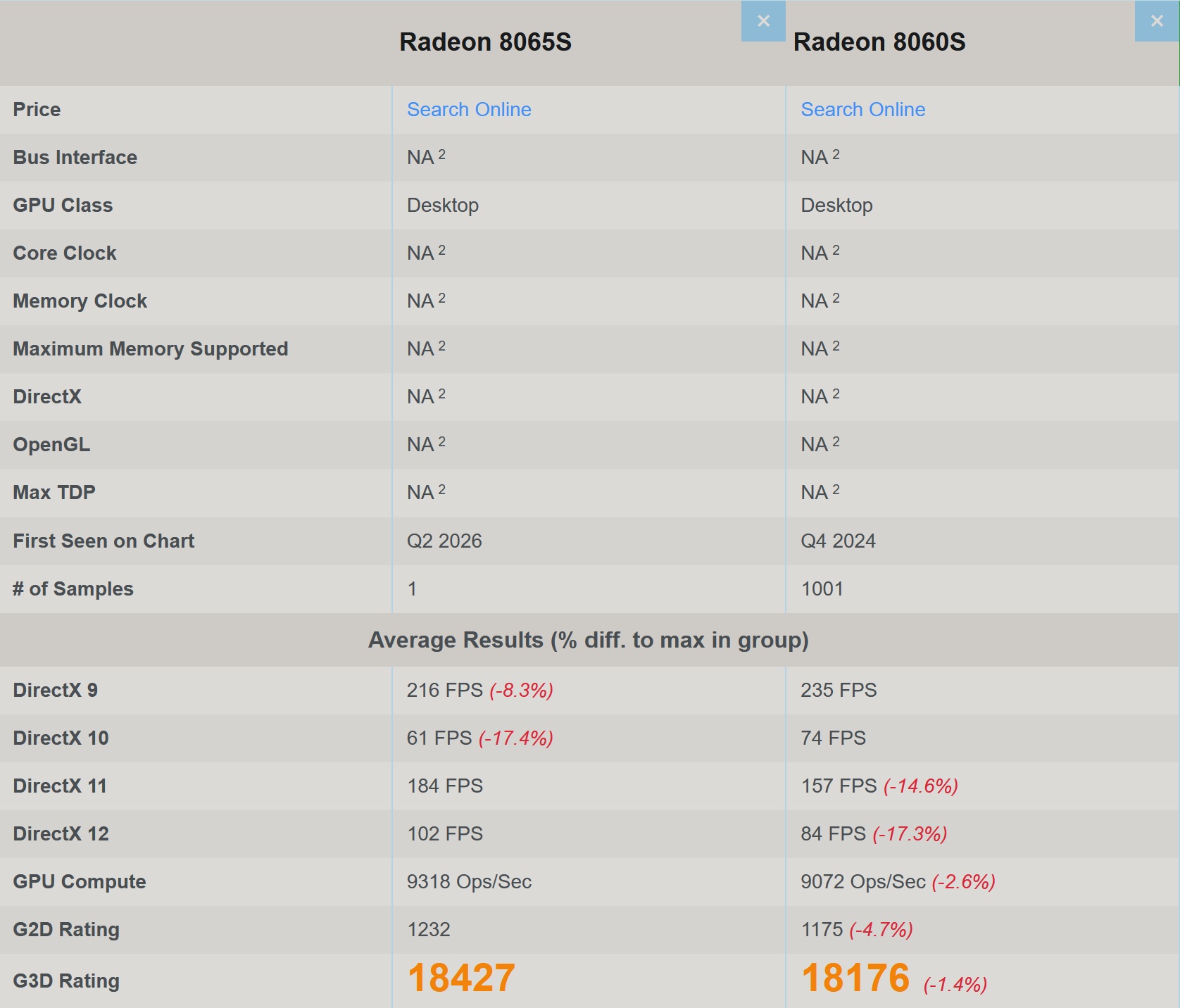This screenshot has height=1008, width=1180.
Task: Select the Memory Clock row label
Action: 80,301
